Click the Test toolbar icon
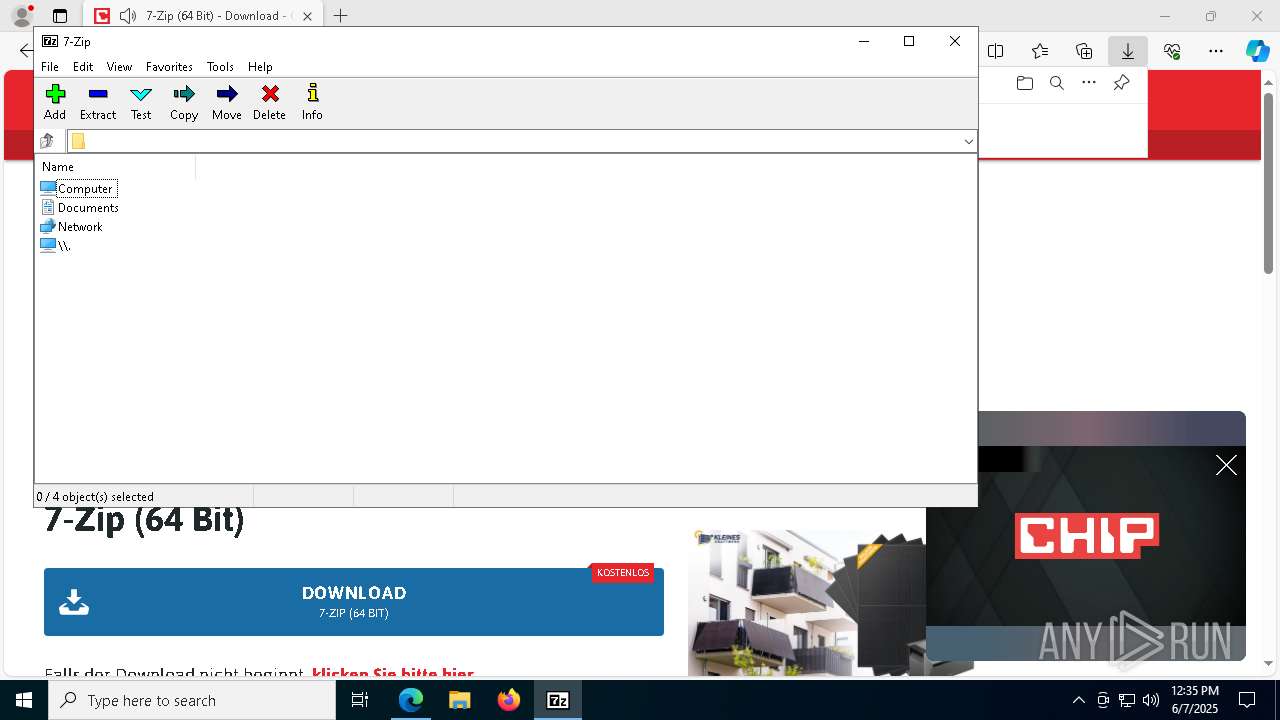This screenshot has height=720, width=1280. 141,102
